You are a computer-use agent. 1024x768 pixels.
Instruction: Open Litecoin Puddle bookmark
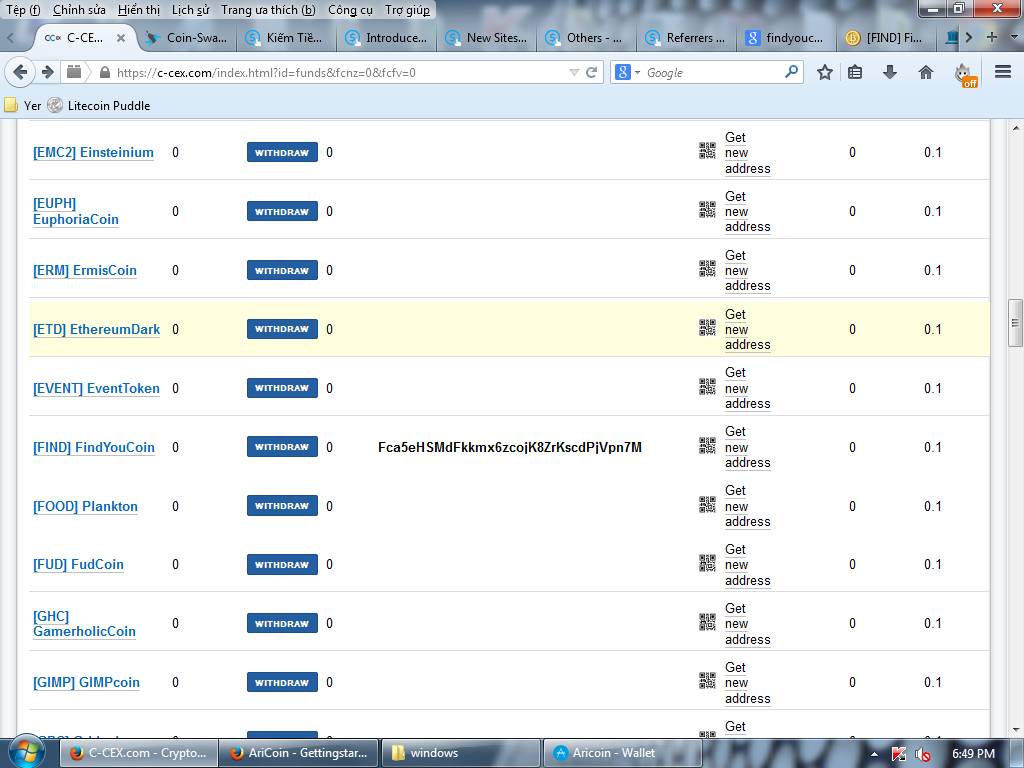click(99, 105)
